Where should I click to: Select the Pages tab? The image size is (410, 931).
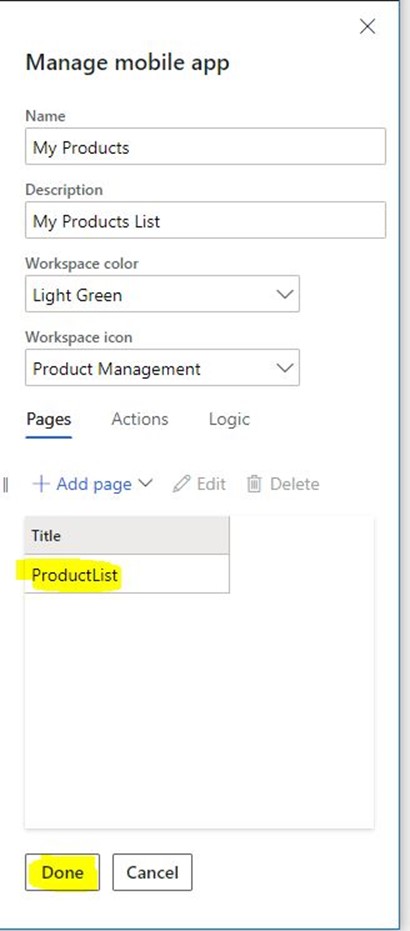click(x=49, y=419)
